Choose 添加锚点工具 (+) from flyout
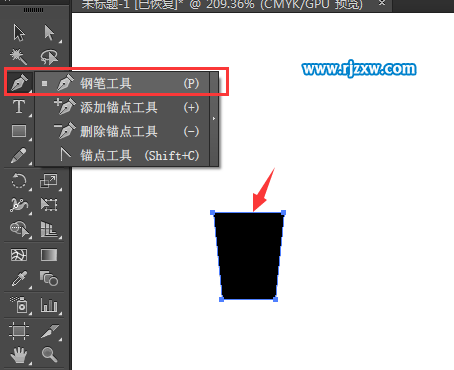454x370 pixels. [x=122, y=107]
